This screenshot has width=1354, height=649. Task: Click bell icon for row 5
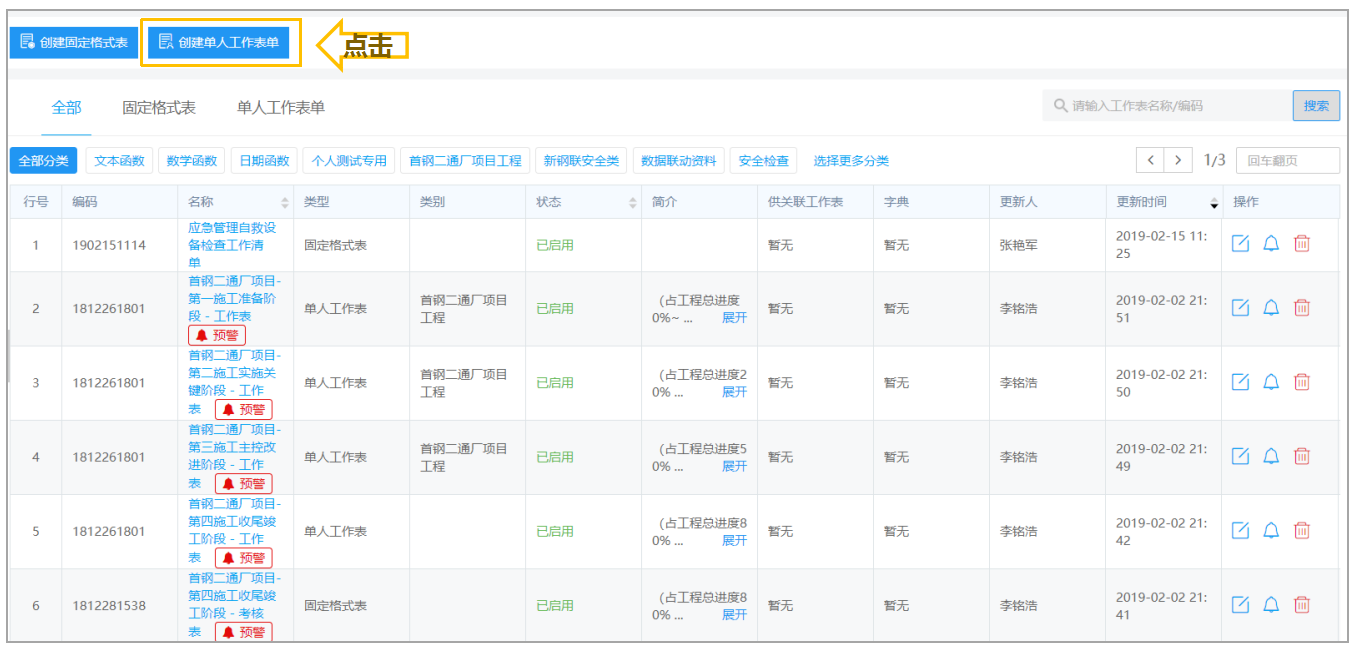click(1271, 530)
